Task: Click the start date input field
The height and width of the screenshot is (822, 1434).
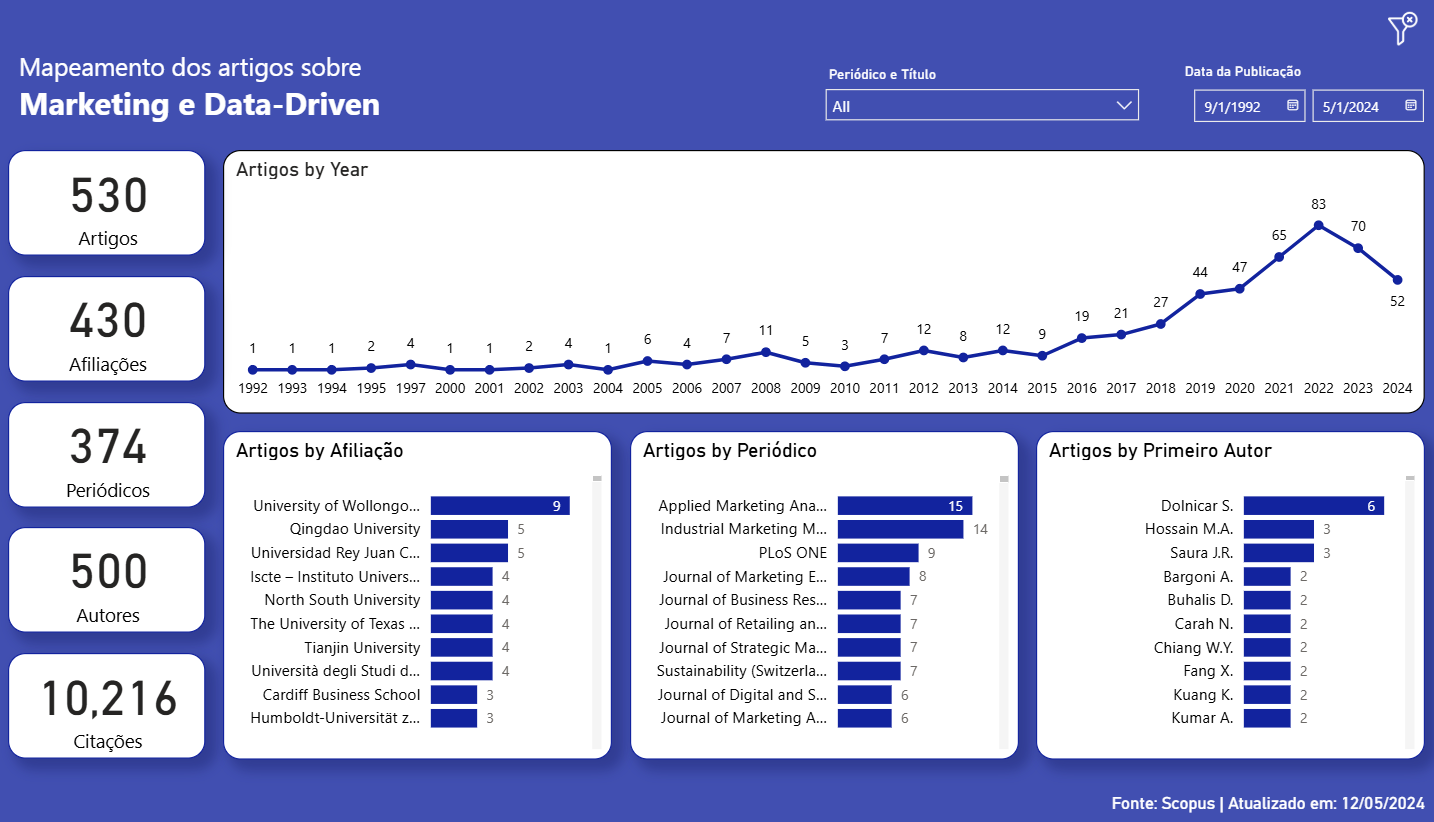Action: point(1240,105)
